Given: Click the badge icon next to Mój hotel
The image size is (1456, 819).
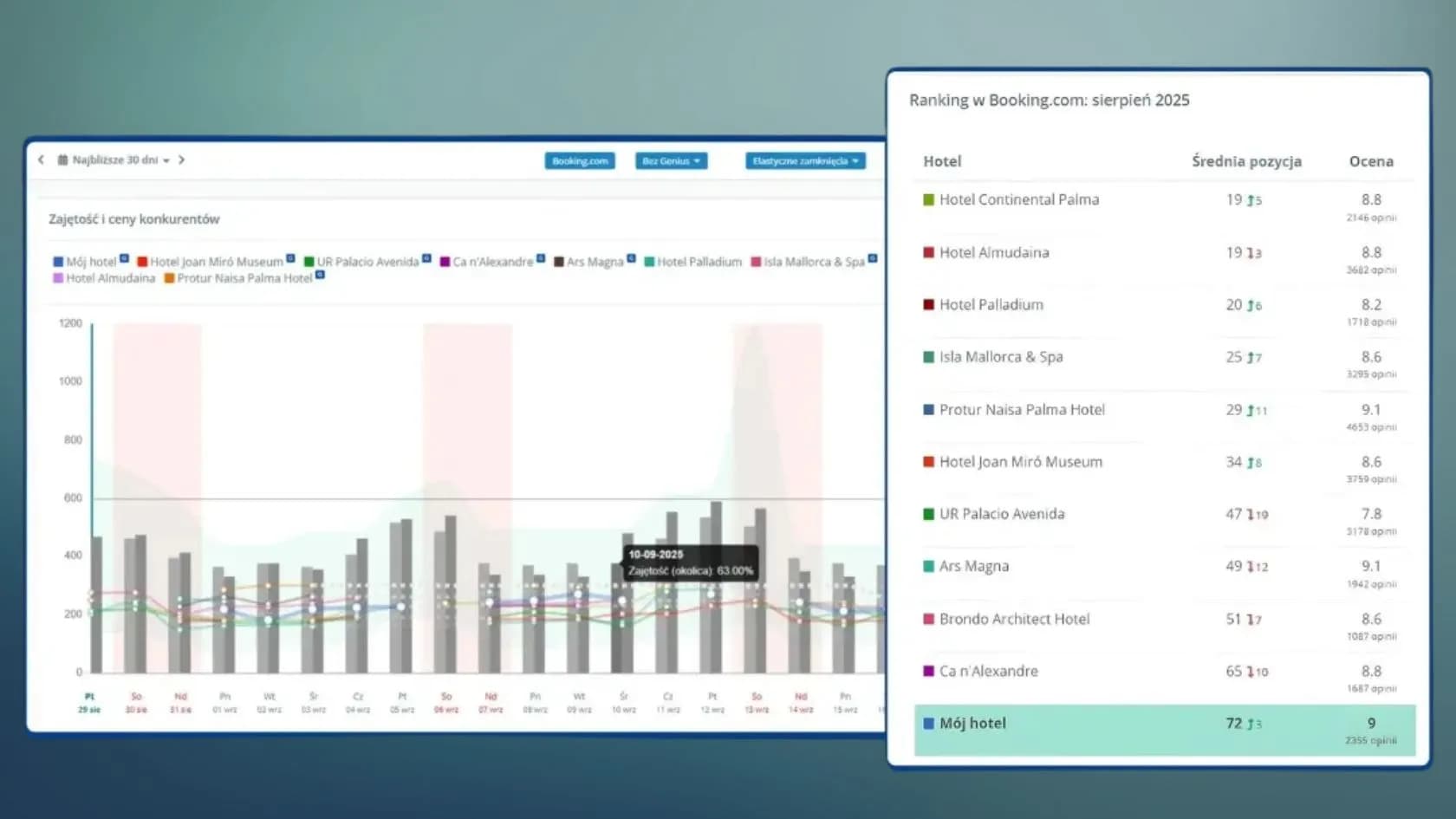Looking at the screenshot, I should [124, 258].
